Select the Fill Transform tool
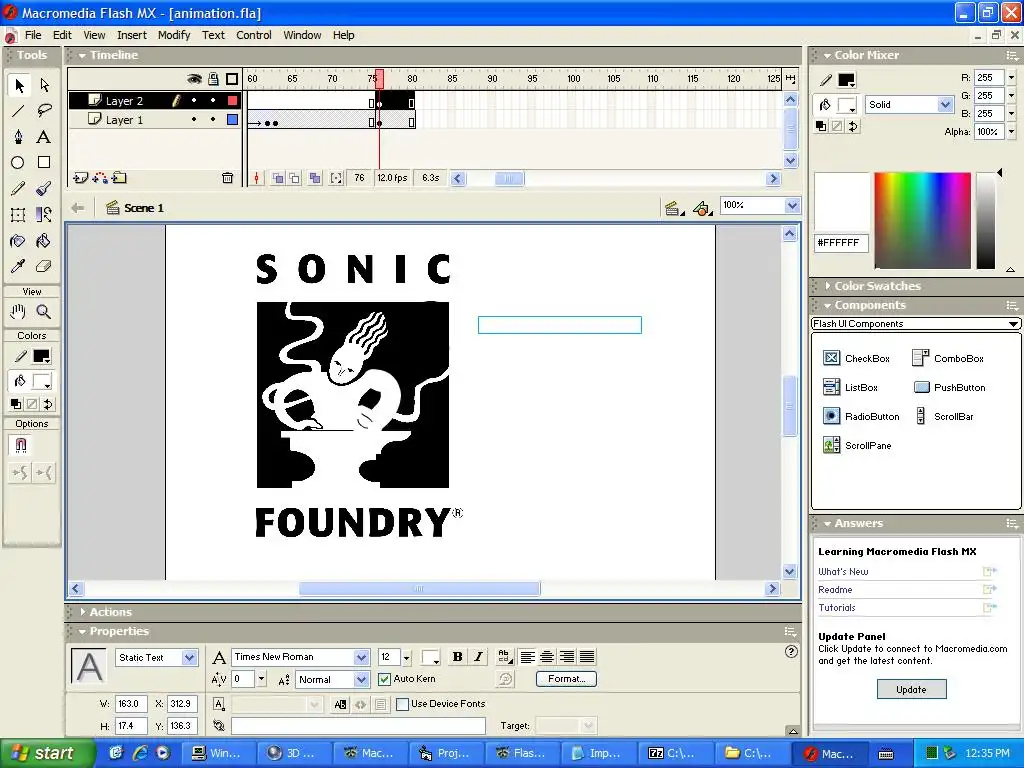Screen dimensions: 1024x768 tap(44, 214)
